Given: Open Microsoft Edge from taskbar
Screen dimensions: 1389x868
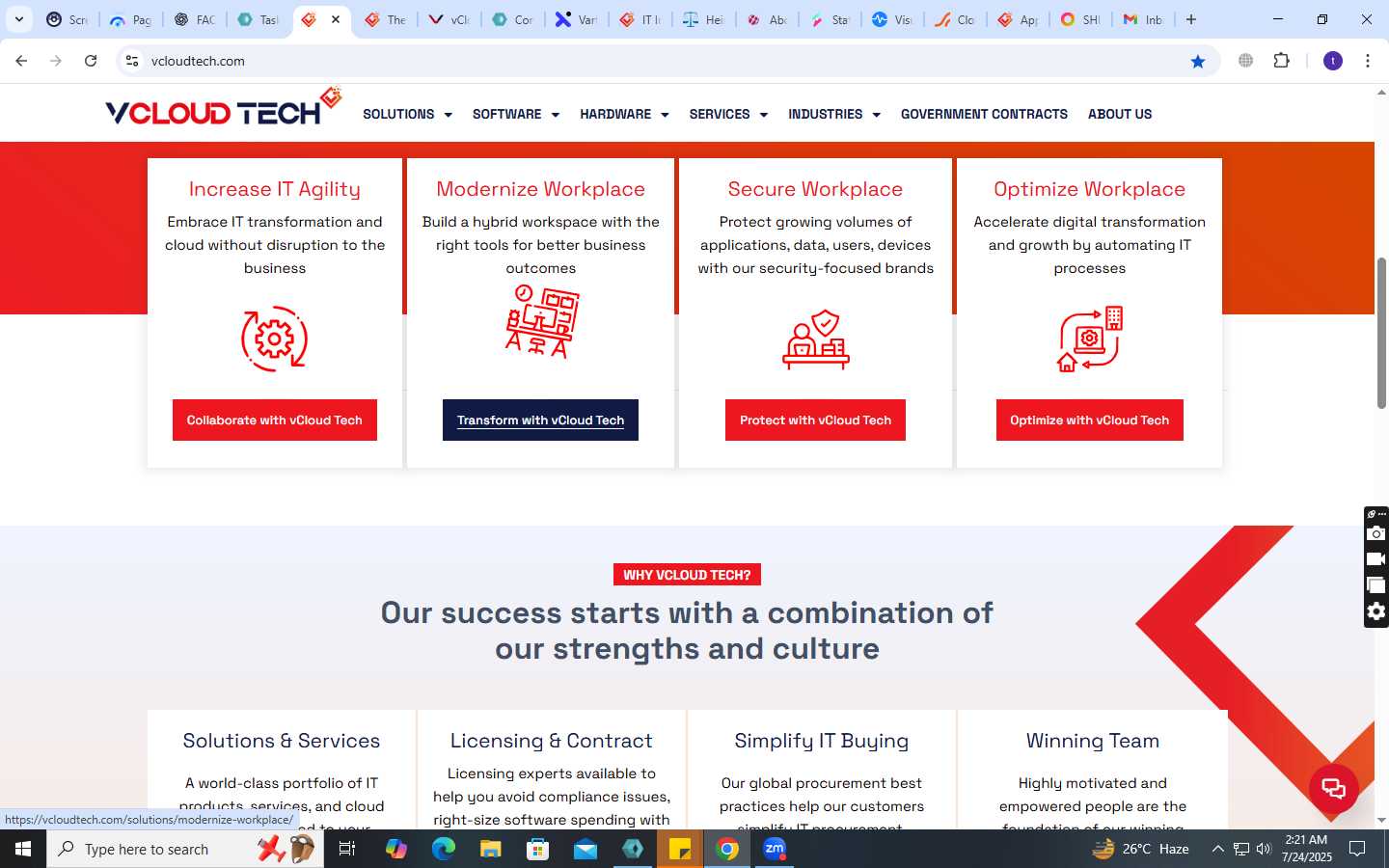Looking at the screenshot, I should click(443, 849).
